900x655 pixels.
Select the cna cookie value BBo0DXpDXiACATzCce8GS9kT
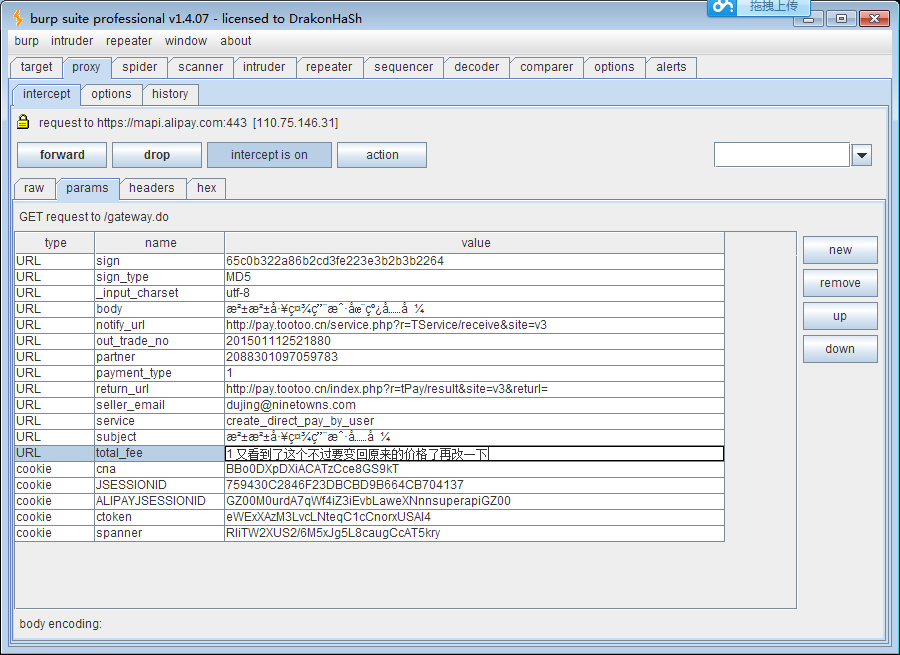tap(474, 470)
